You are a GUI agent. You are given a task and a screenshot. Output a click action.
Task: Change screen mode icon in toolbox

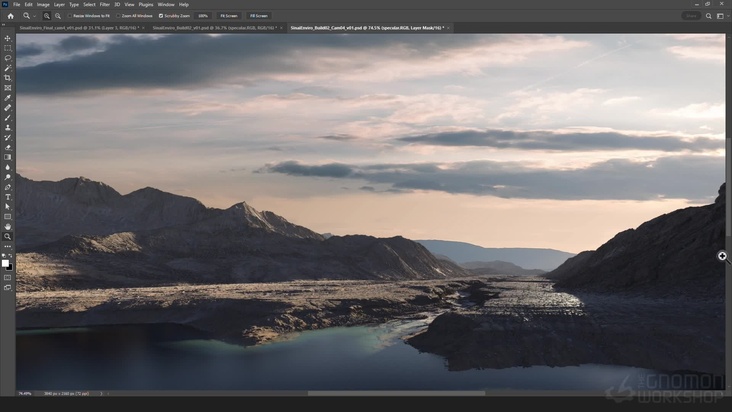pyautogui.click(x=7, y=288)
